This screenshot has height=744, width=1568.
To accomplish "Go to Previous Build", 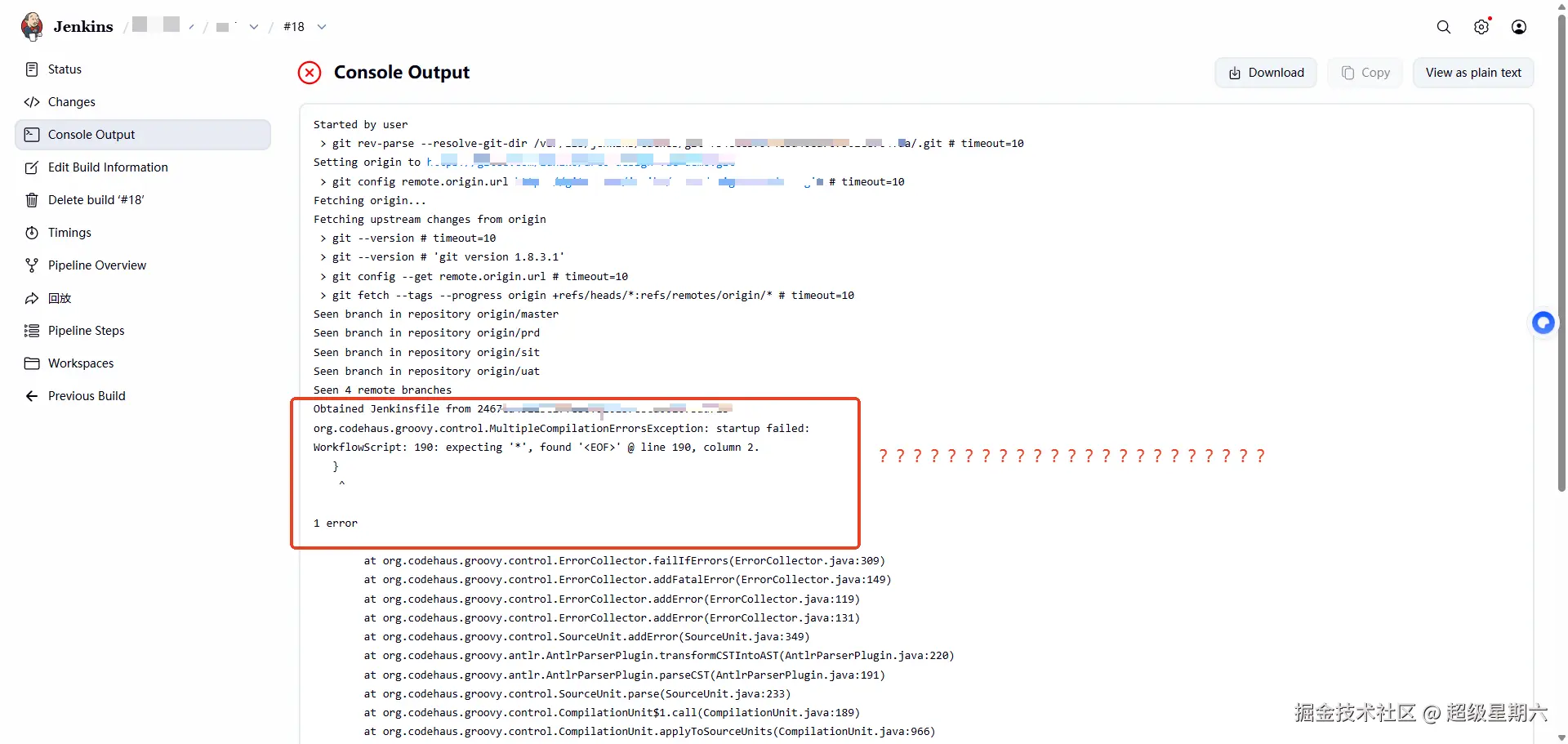I will (x=87, y=396).
